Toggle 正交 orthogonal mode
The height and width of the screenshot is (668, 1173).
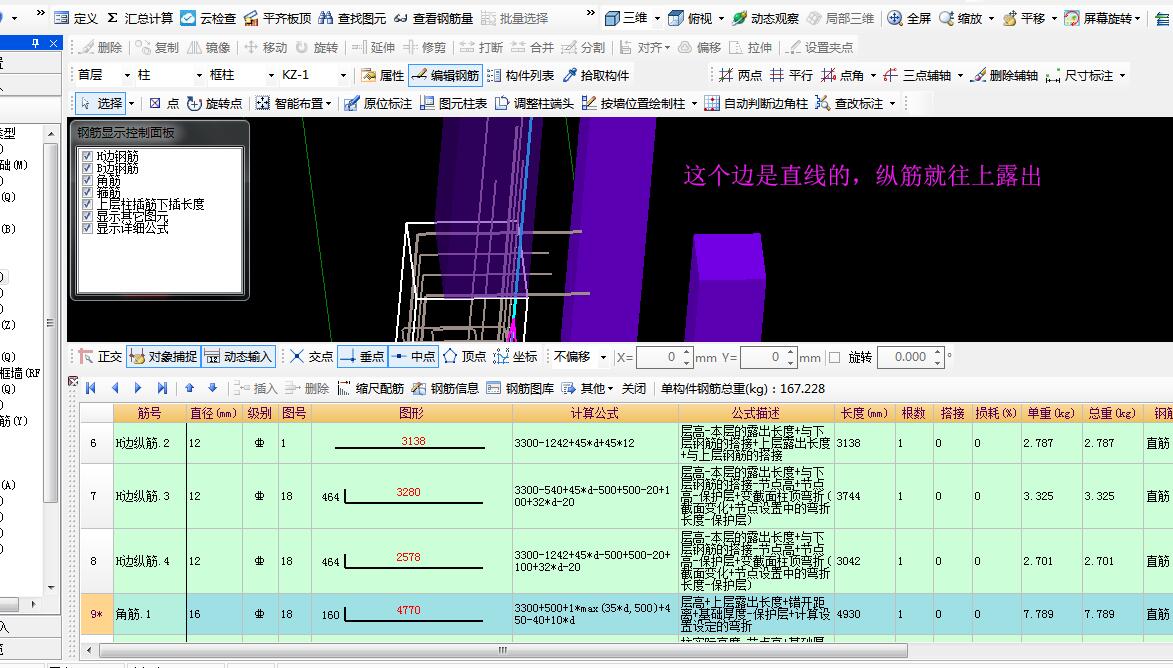(x=100, y=357)
